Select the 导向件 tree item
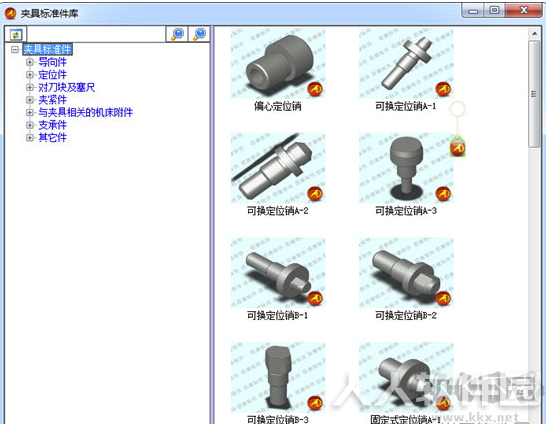This screenshot has height=424, width=546. tap(52, 62)
